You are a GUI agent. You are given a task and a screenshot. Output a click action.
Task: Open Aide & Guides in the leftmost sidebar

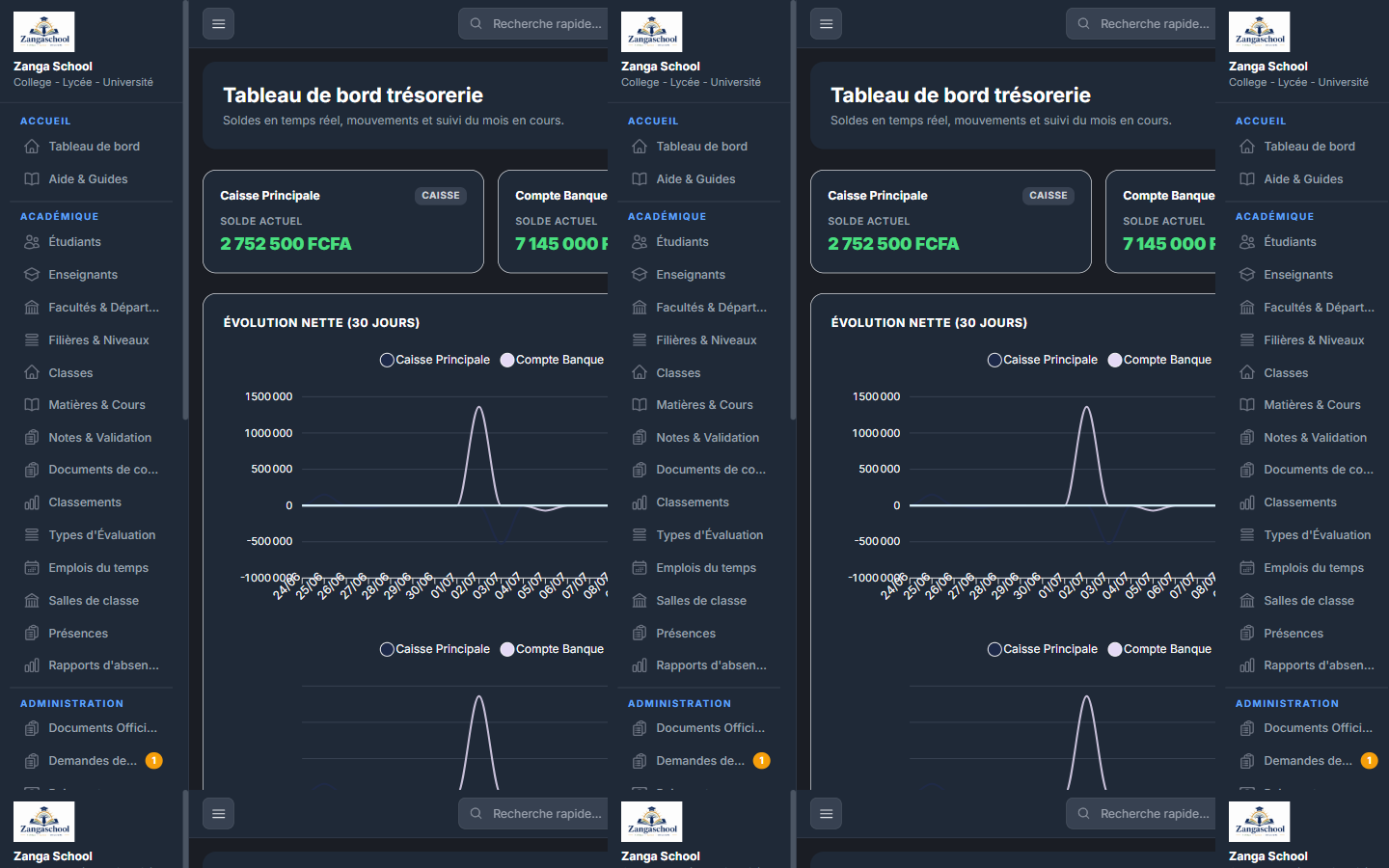(92, 179)
